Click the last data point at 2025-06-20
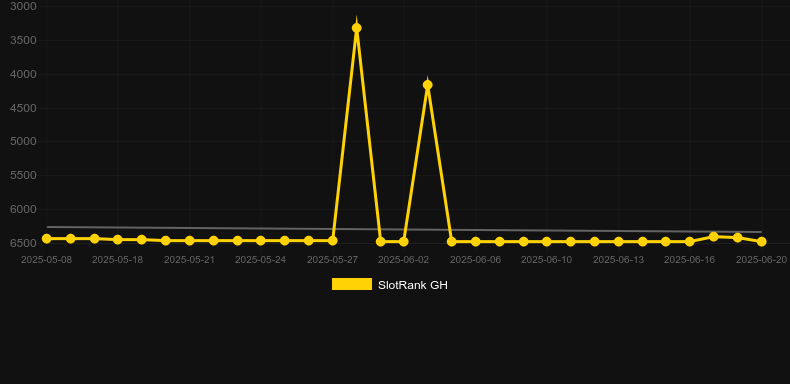Viewport: 790px width, 384px height. [761, 241]
